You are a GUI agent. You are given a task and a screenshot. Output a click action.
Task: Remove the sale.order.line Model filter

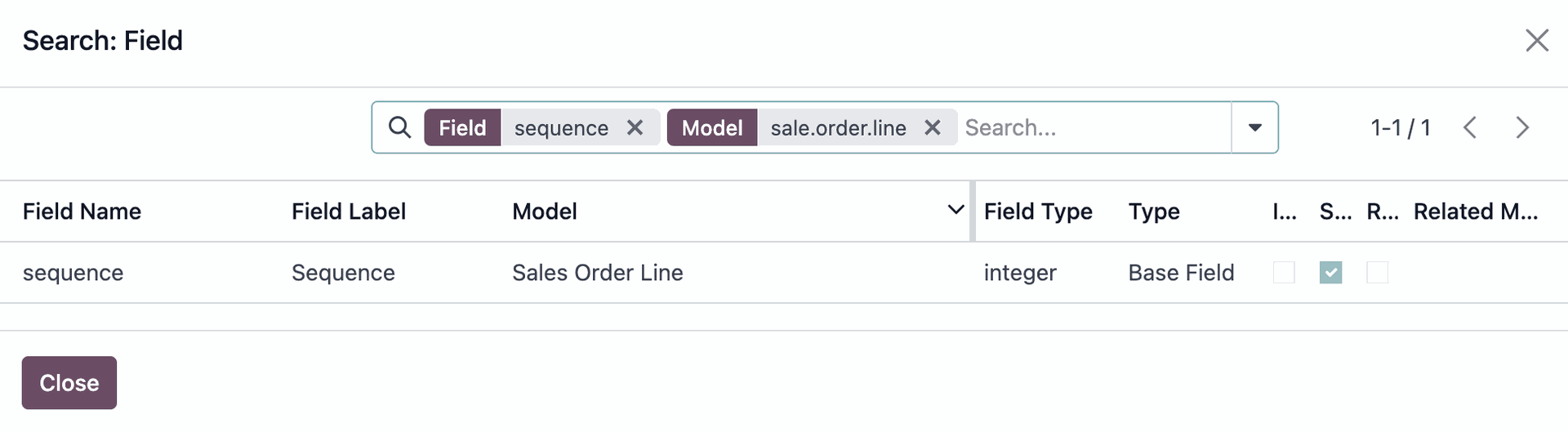coord(932,127)
